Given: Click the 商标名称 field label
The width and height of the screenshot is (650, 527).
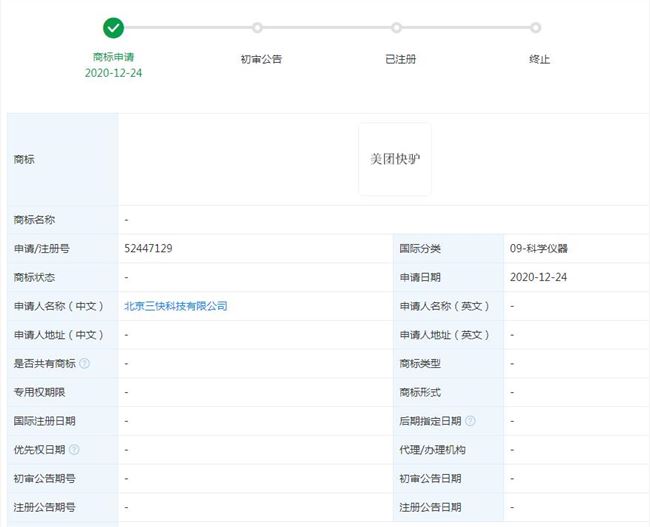Looking at the screenshot, I should (x=34, y=220).
